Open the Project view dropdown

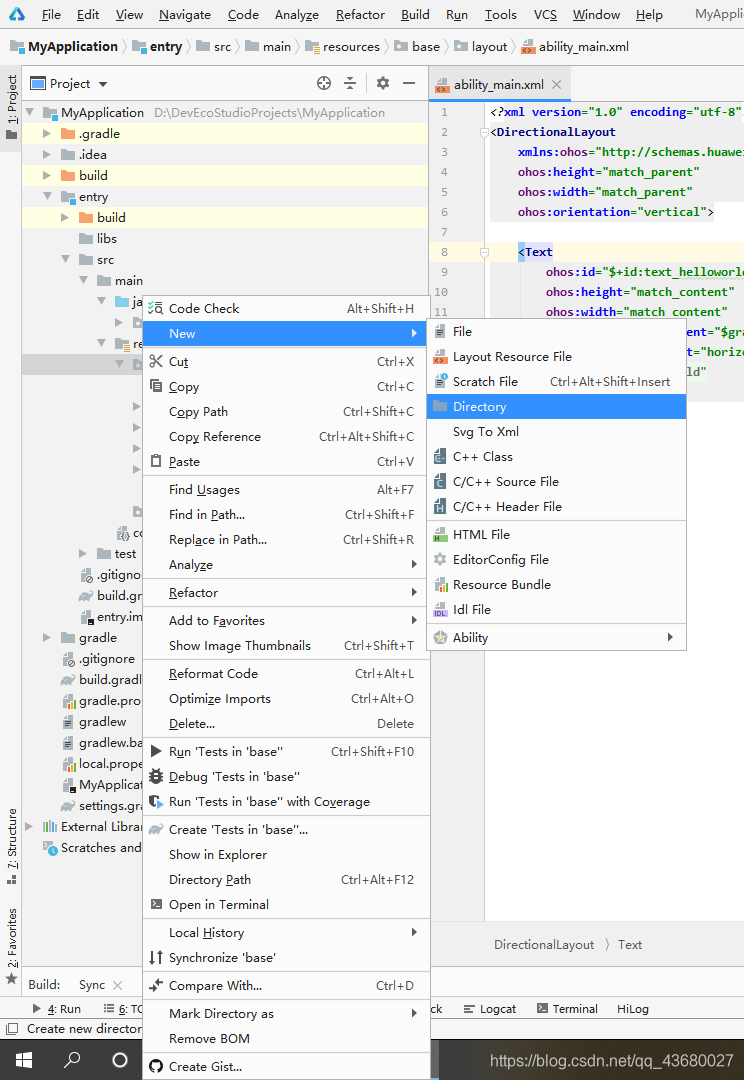[x=69, y=84]
